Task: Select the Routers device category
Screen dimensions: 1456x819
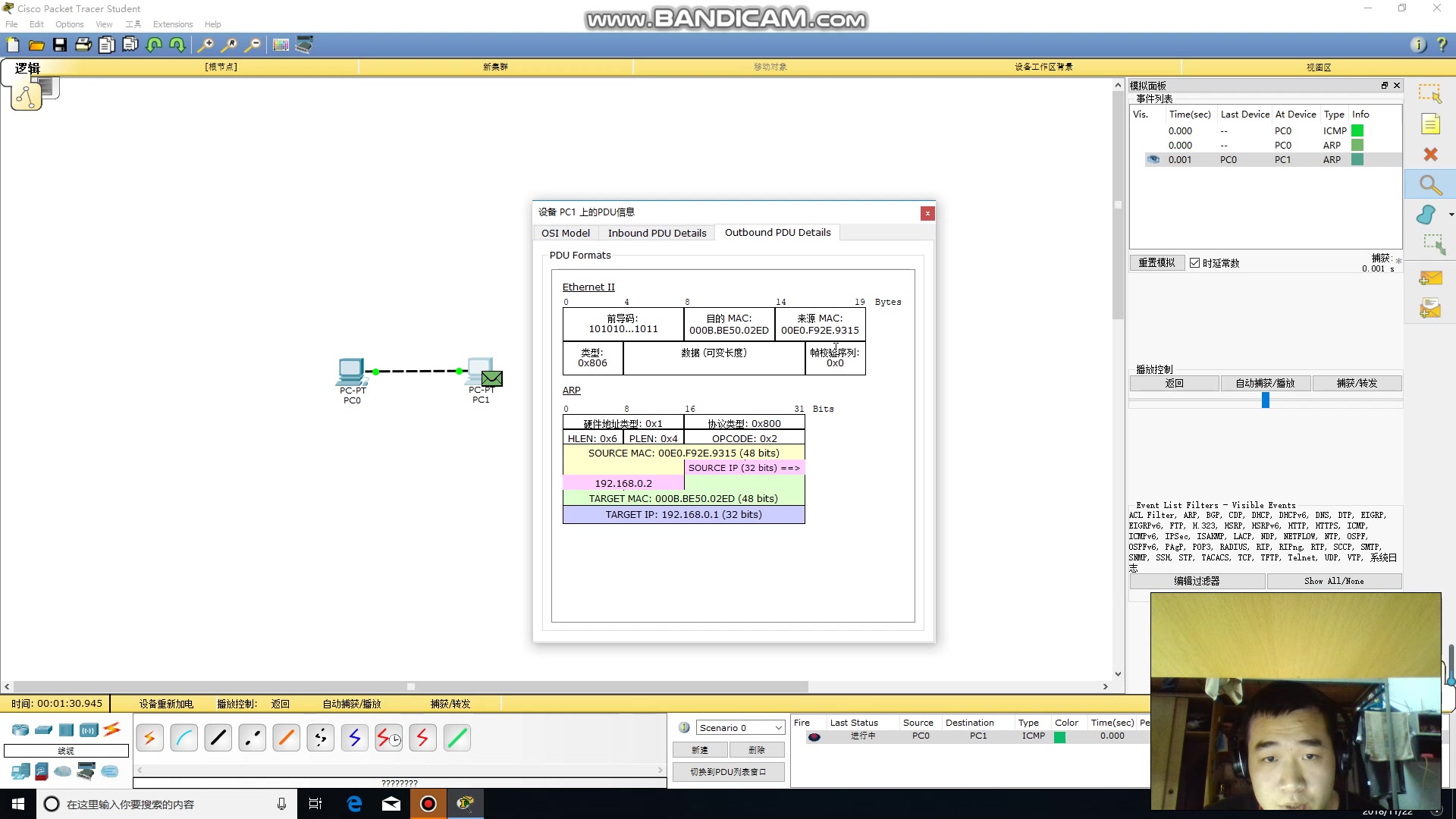Action: coord(20,730)
